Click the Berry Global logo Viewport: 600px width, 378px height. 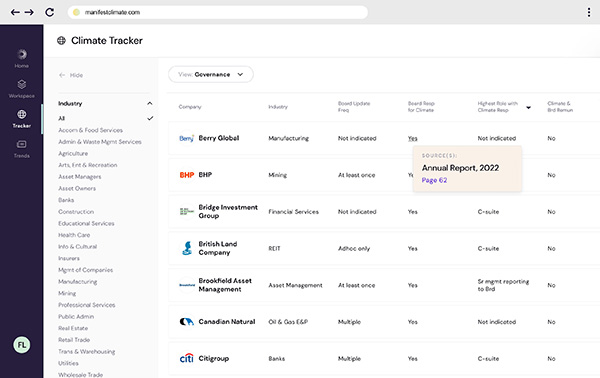187,138
